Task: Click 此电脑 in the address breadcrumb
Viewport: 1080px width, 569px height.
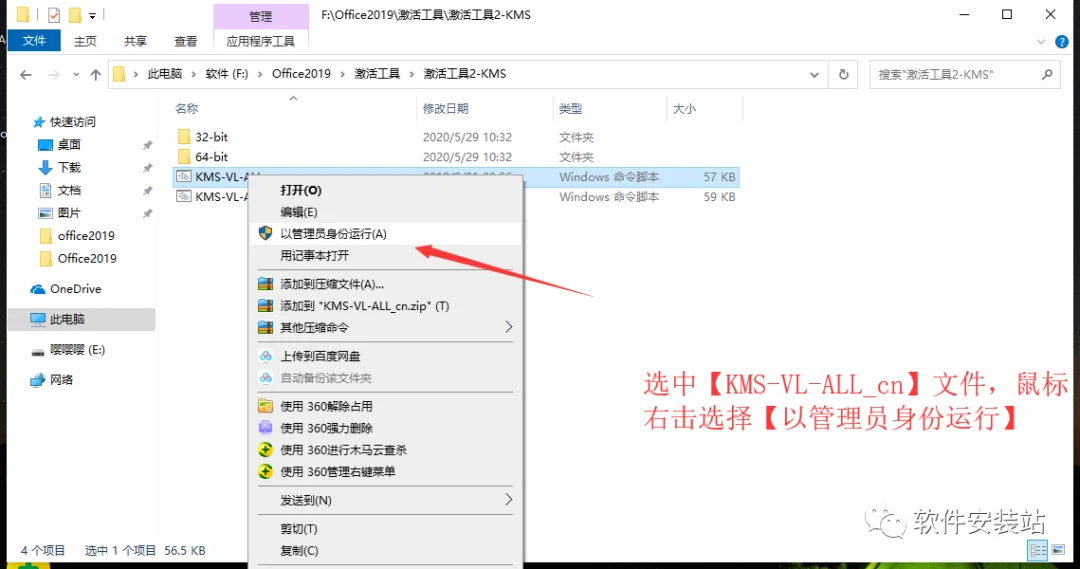Action: [x=165, y=74]
